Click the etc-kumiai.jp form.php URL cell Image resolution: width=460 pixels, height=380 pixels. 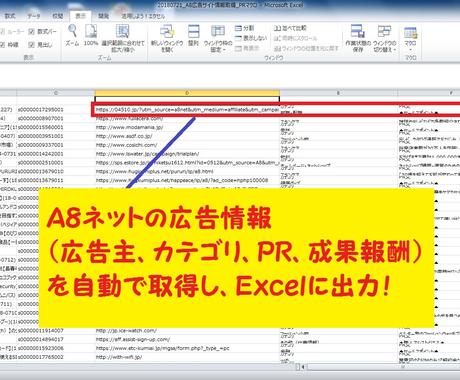pos(187,348)
